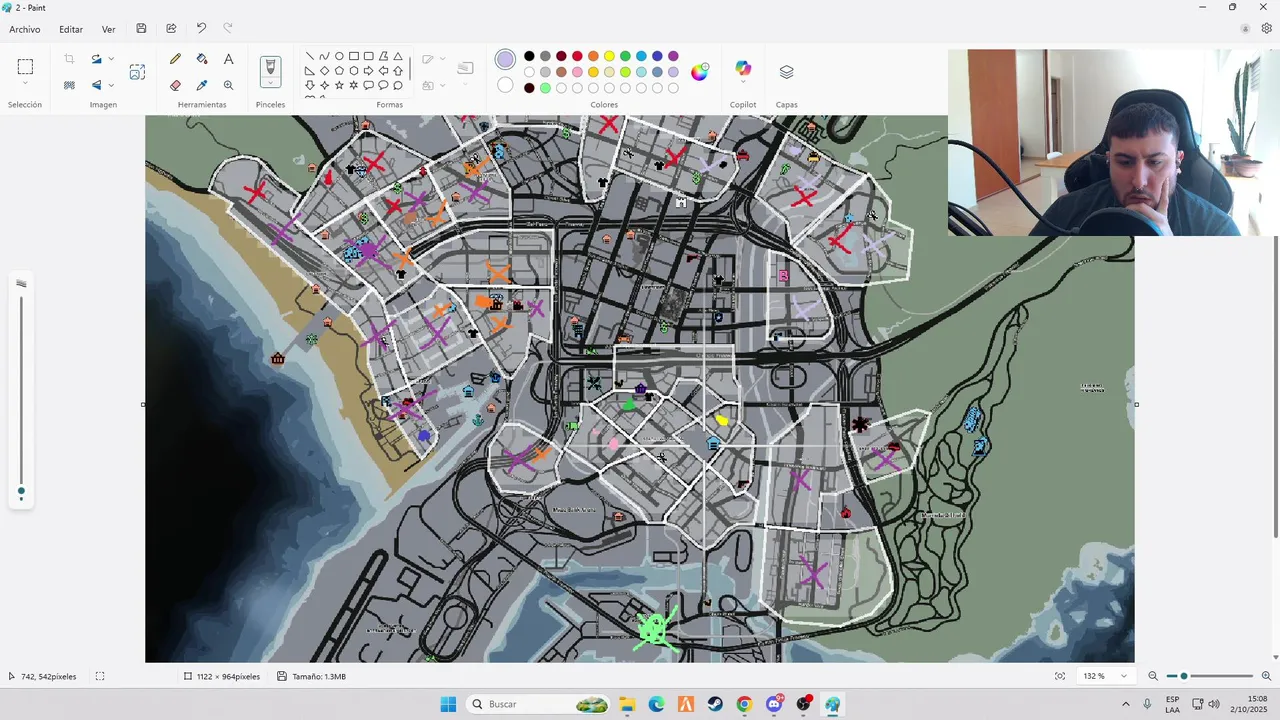Click the Undo arrow
This screenshot has height=720, width=1280.
coord(201,29)
